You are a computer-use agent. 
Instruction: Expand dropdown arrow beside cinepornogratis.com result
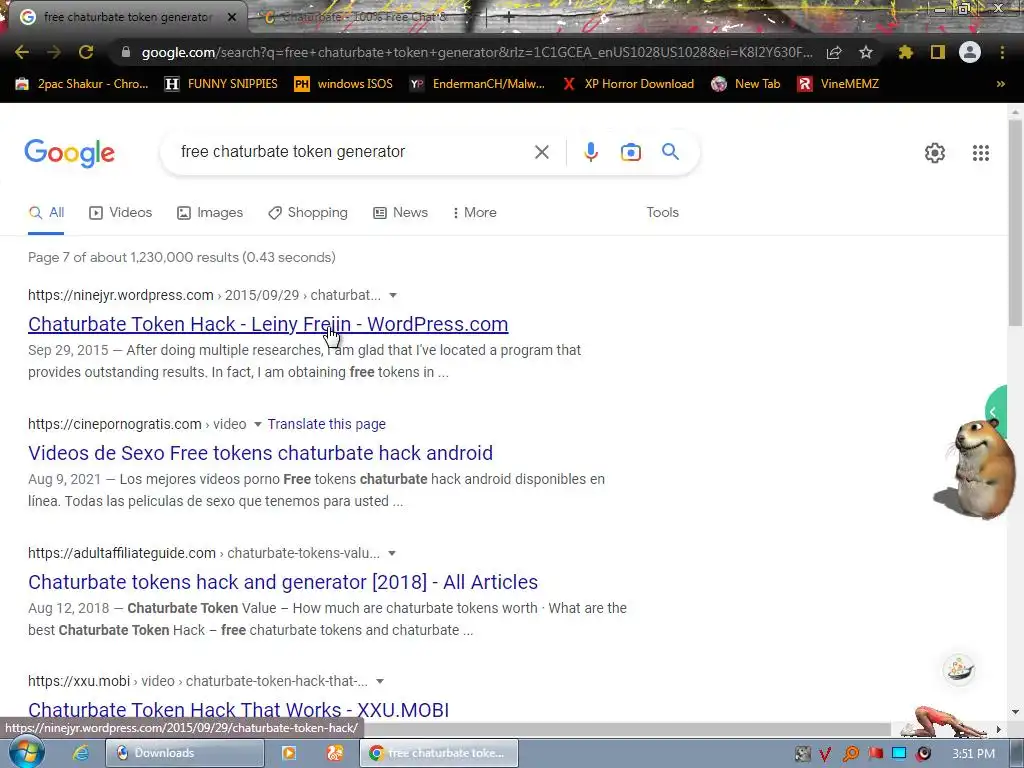[x=257, y=424]
